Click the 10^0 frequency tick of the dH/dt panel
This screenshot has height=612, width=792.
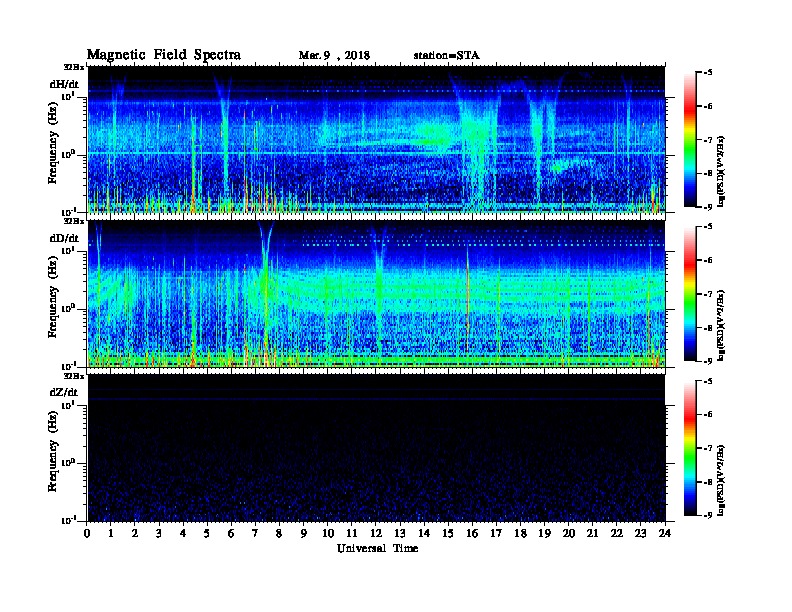point(69,154)
